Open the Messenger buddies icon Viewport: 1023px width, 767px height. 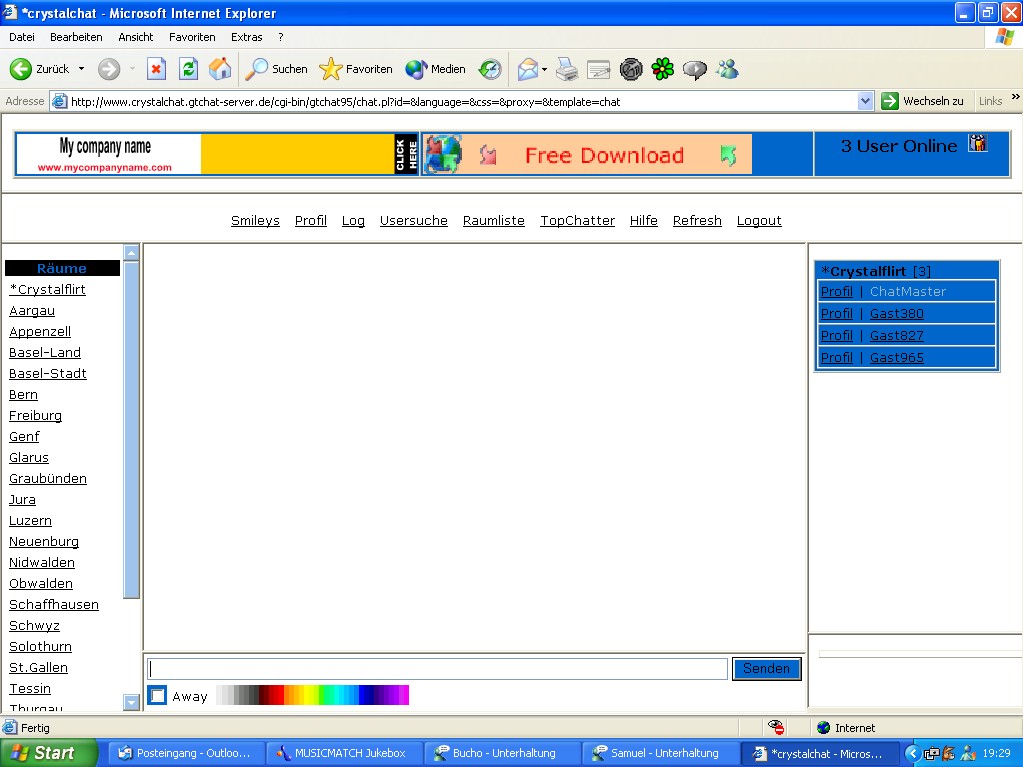(727, 69)
